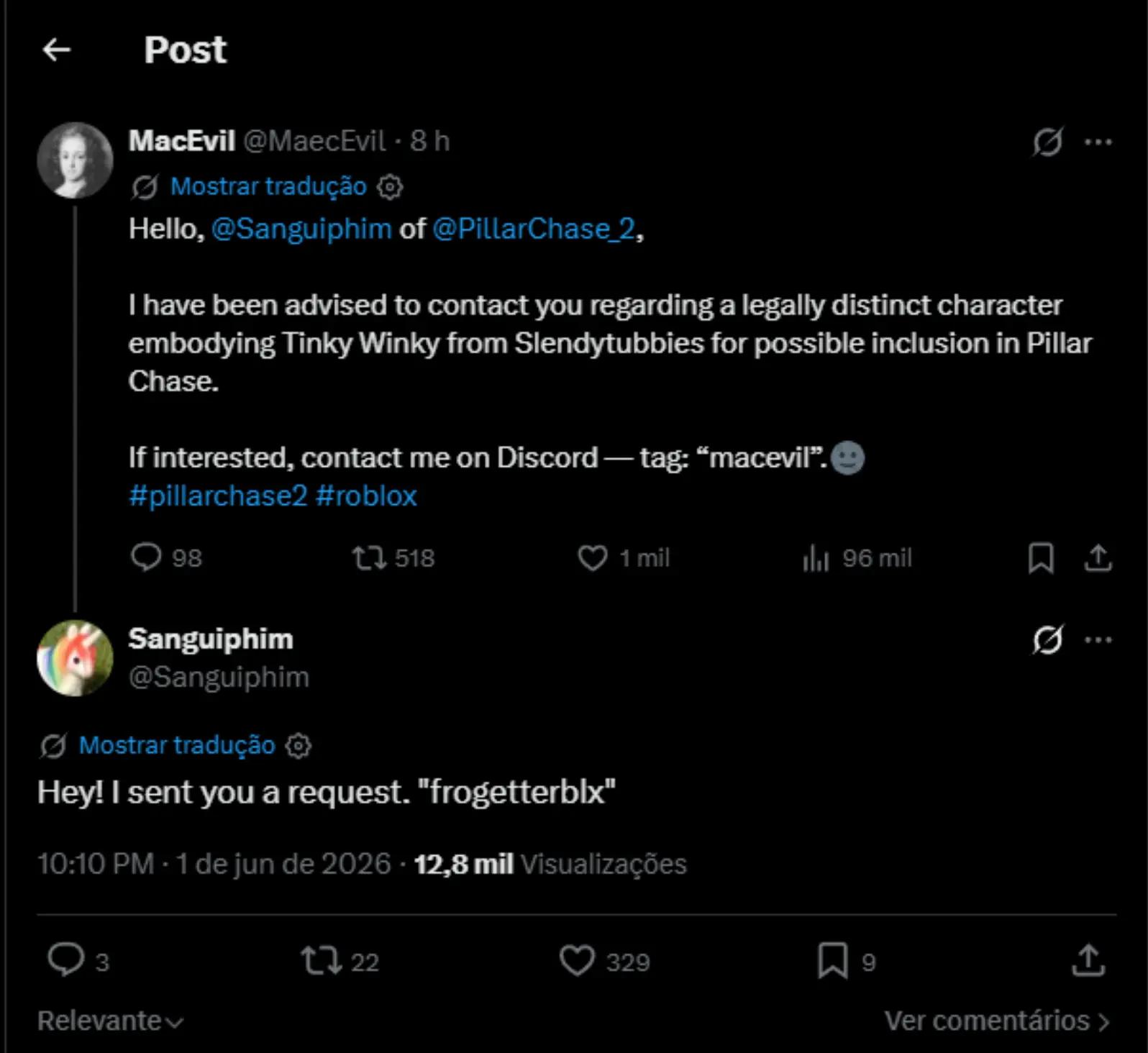Expand the Relevante sort dropdown

click(111, 1021)
